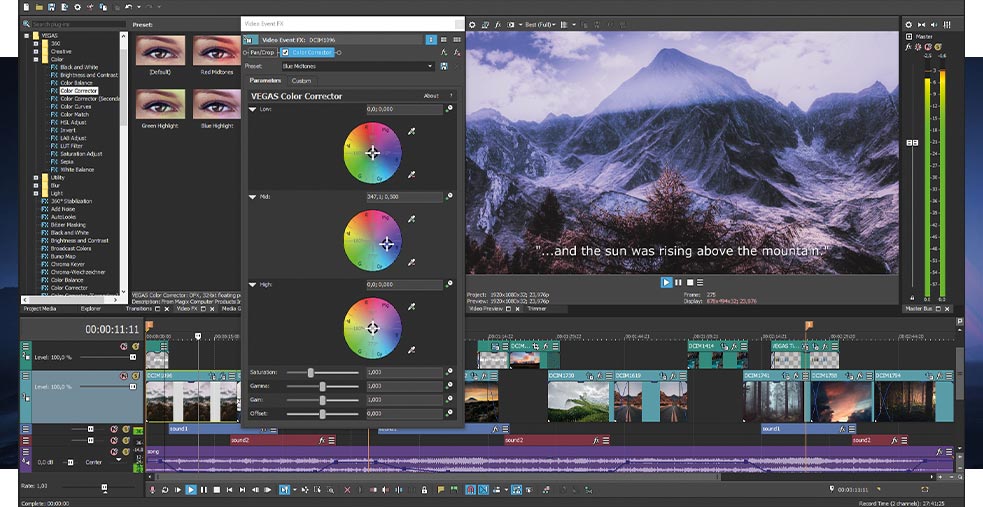Click the fx icon on sound2 clip
This screenshot has height=507, width=983.
coord(321,440)
